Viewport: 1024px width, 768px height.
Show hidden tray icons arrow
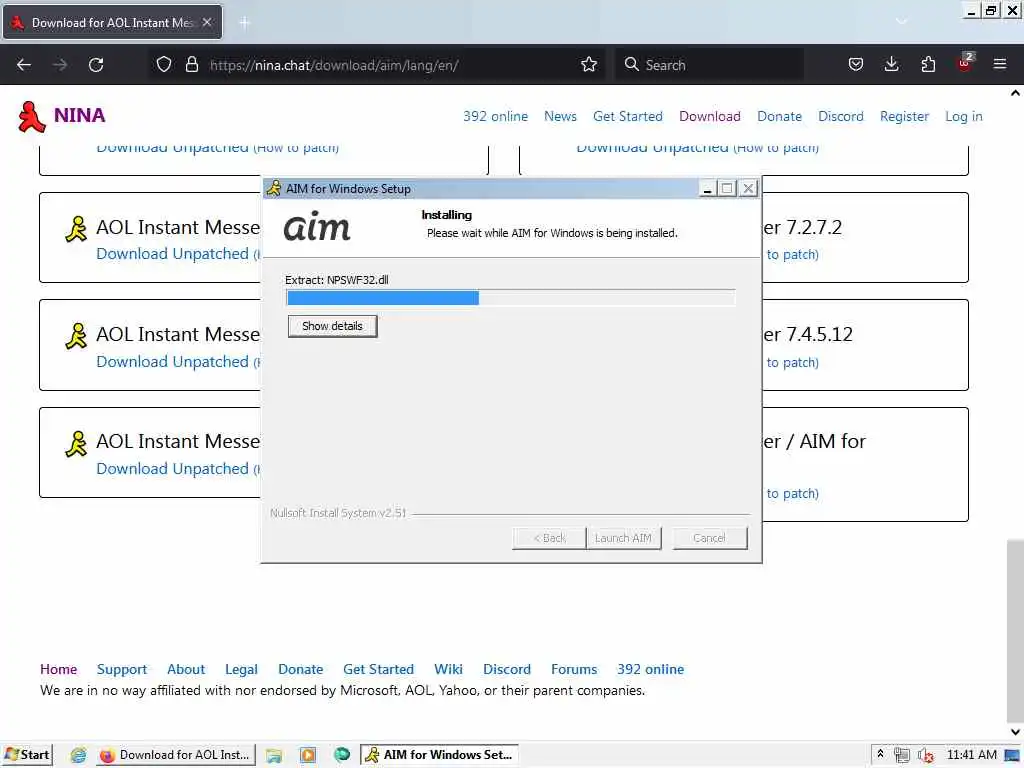[x=880, y=754]
